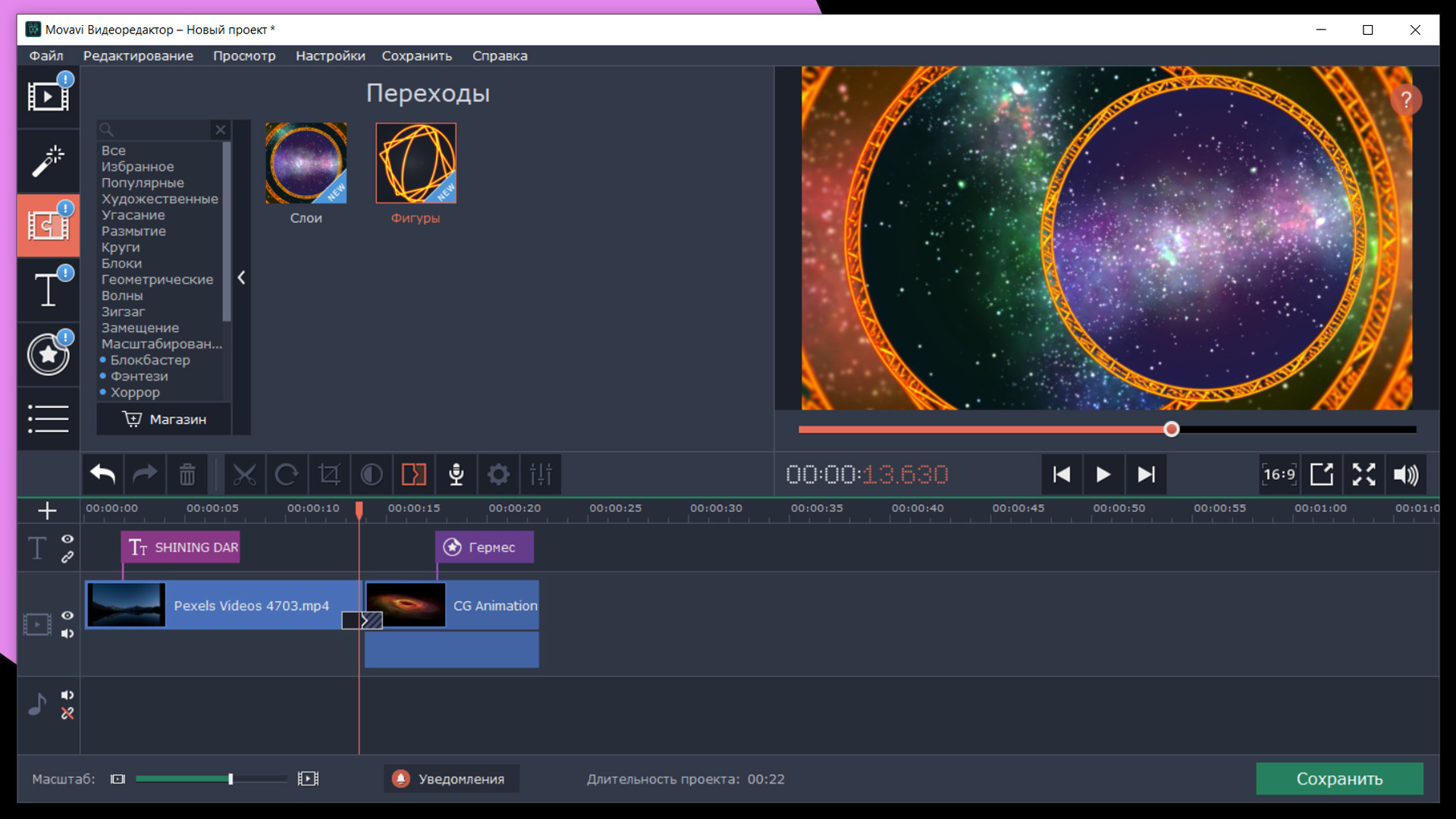Toggle link icon on audio track
Image resolution: width=1456 pixels, height=819 pixels.
(67, 714)
